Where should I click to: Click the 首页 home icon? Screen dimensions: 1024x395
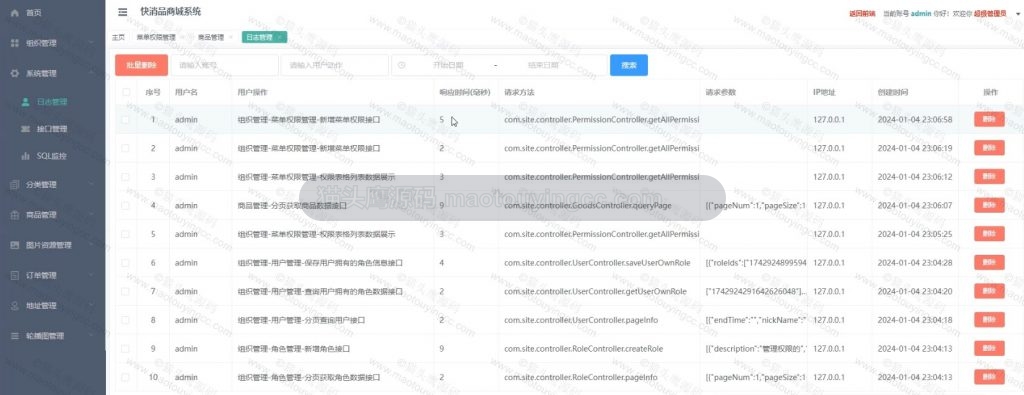tap(14, 12)
